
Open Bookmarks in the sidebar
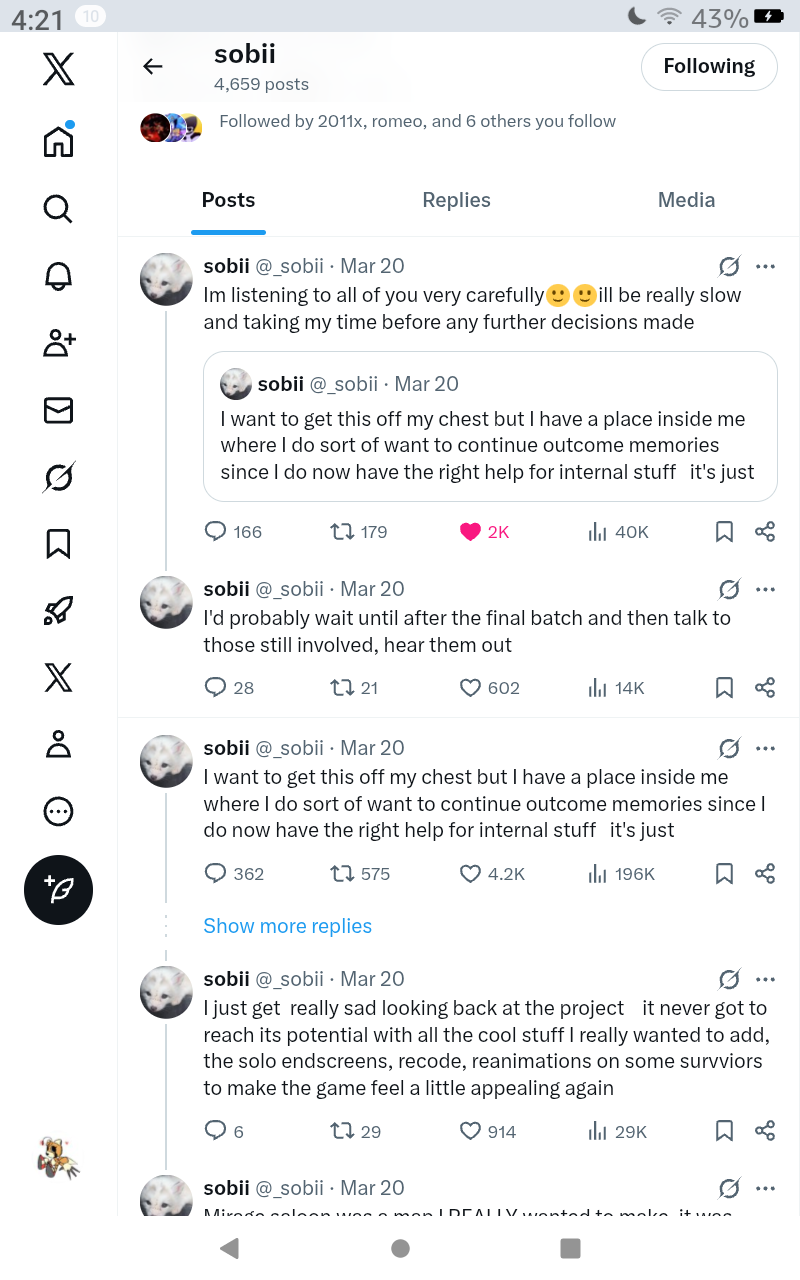click(x=58, y=543)
